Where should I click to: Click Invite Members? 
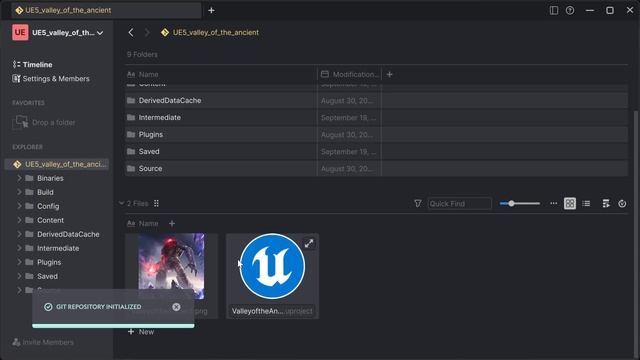(43, 342)
